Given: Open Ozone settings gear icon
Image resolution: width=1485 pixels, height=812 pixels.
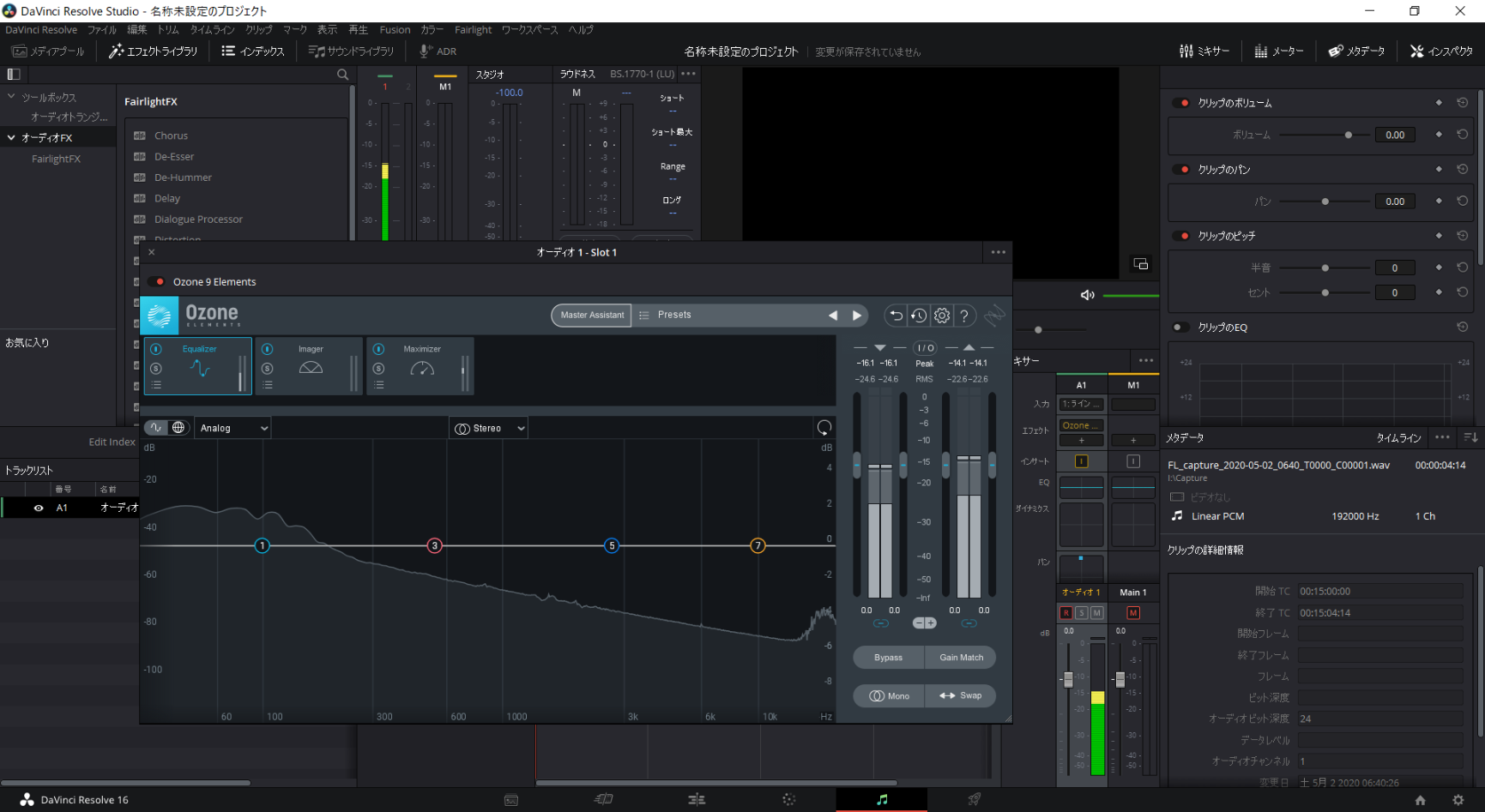Looking at the screenshot, I should [x=942, y=316].
